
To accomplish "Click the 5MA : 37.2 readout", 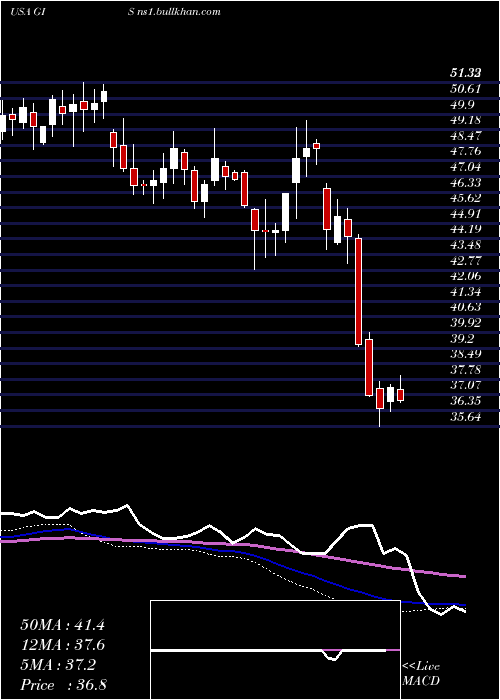I will coord(58,665).
